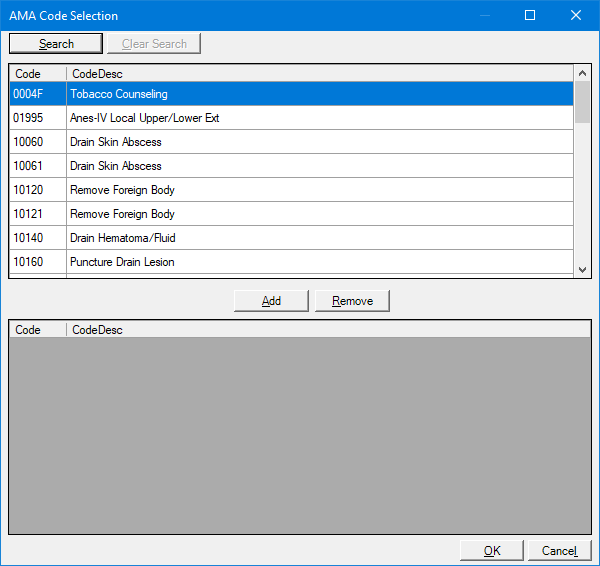This screenshot has width=600, height=566.
Task: Select the 0004F Tobacco Counseling row
Action: tap(290, 94)
